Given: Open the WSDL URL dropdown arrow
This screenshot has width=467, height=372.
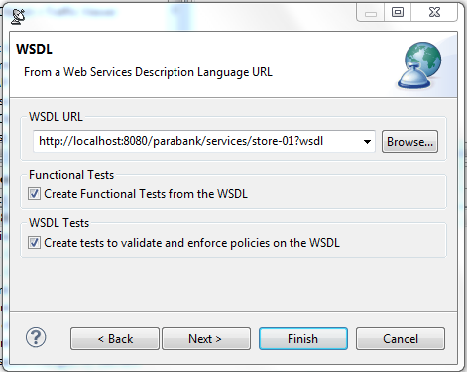Looking at the screenshot, I should tap(367, 142).
